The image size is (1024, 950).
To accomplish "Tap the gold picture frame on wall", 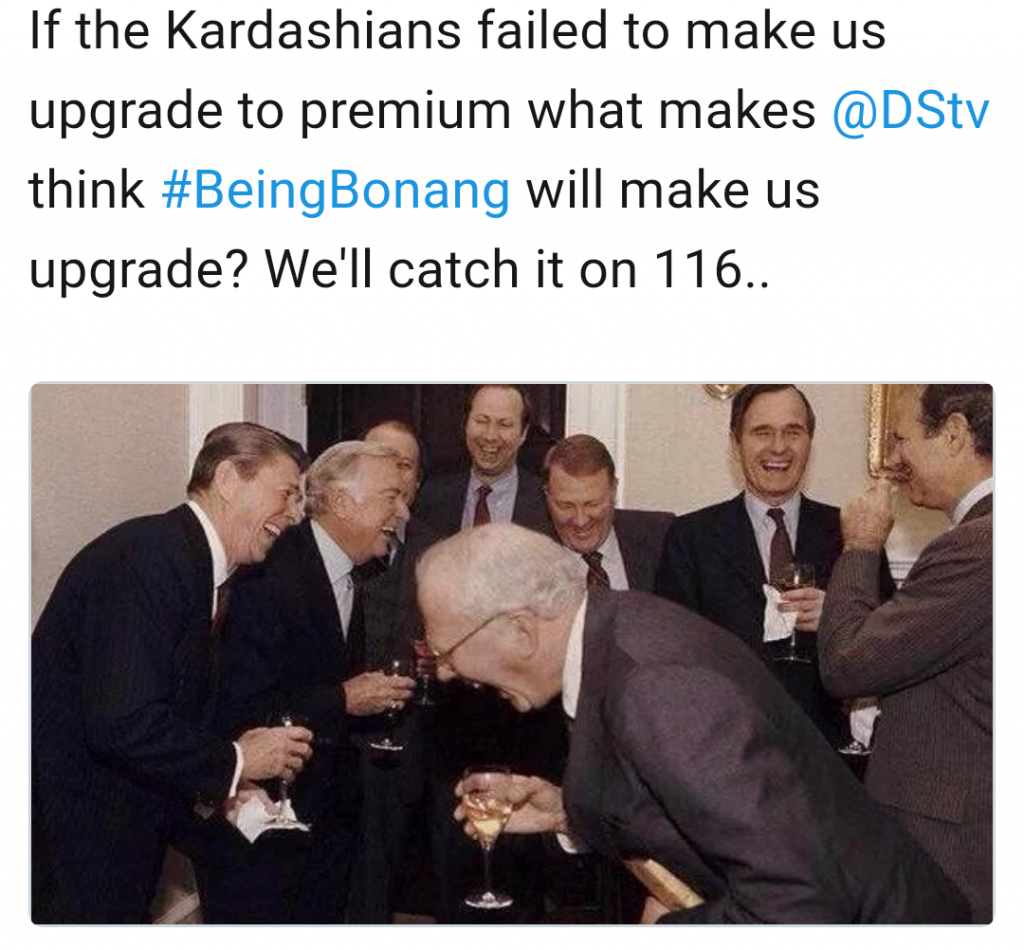I will pos(880,428).
